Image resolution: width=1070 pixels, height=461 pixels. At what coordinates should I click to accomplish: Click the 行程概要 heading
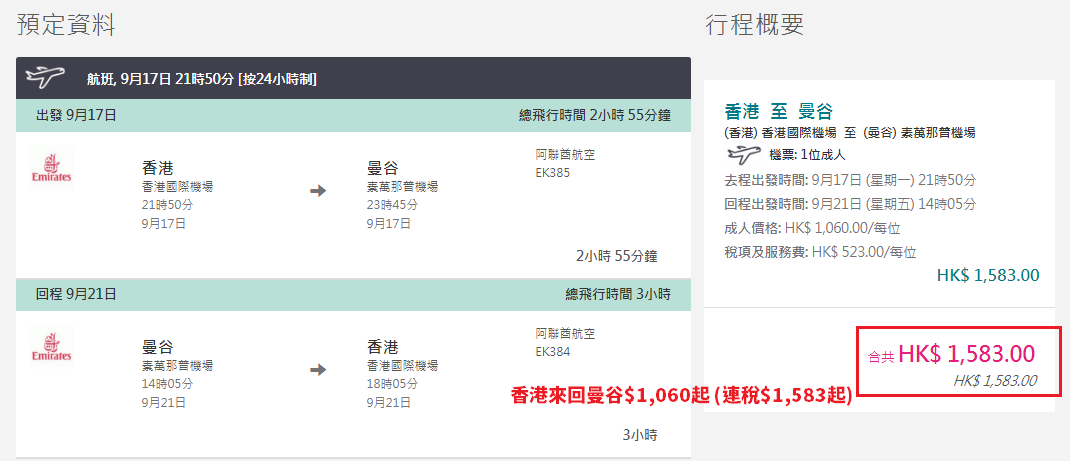click(x=754, y=25)
